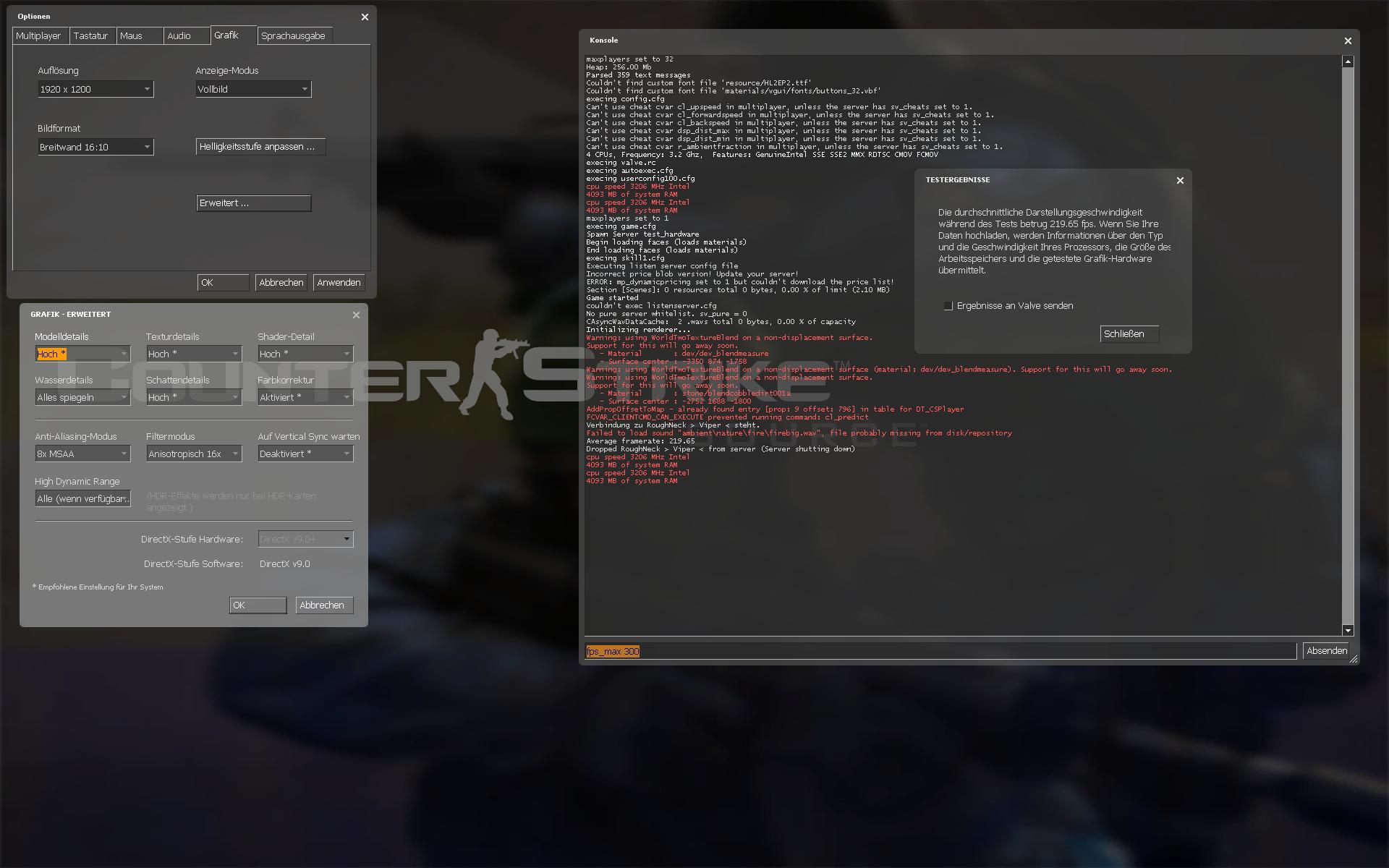Click the Absenden button
1389x868 pixels.
(x=1326, y=651)
